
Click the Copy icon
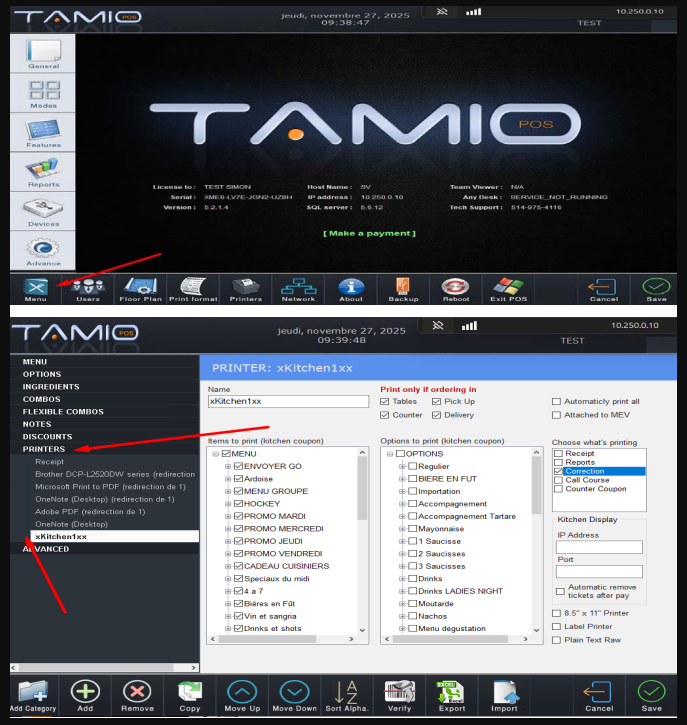coord(190,696)
